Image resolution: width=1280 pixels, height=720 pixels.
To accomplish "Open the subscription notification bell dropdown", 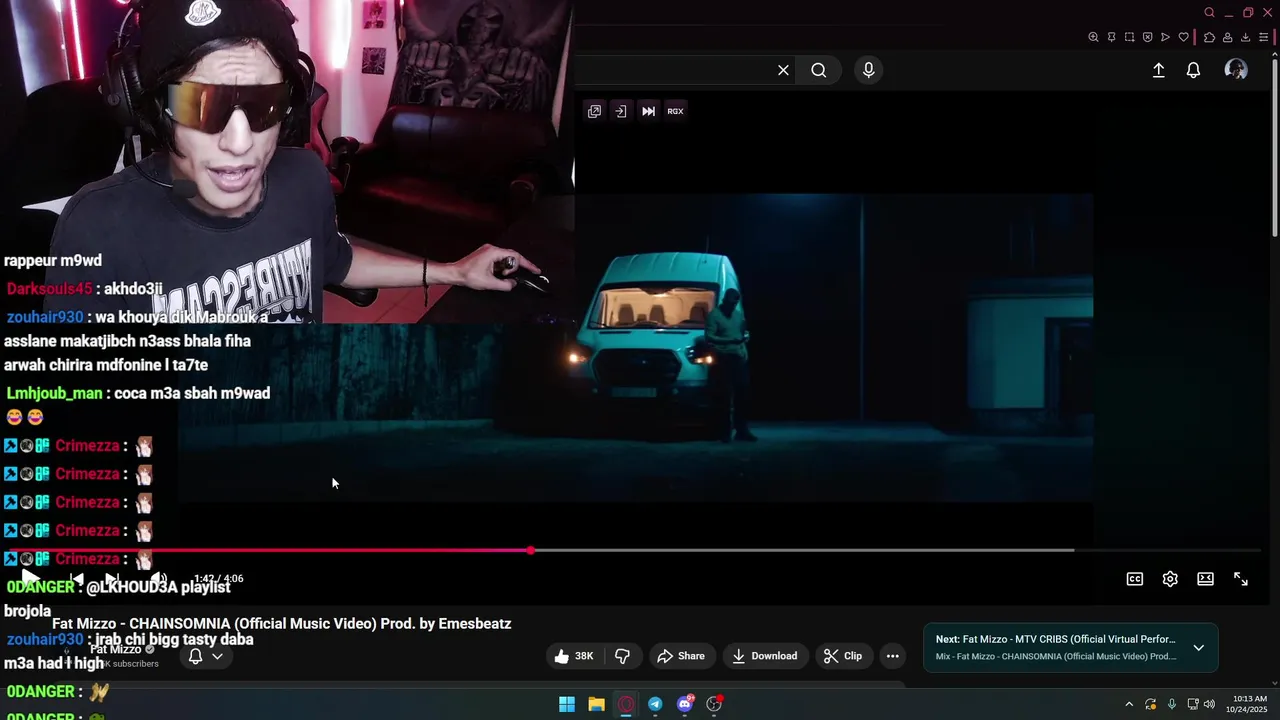I will coord(206,656).
